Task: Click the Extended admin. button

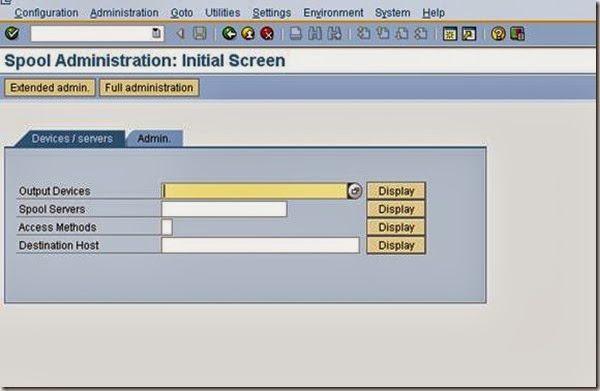Action: pyautogui.click(x=50, y=88)
